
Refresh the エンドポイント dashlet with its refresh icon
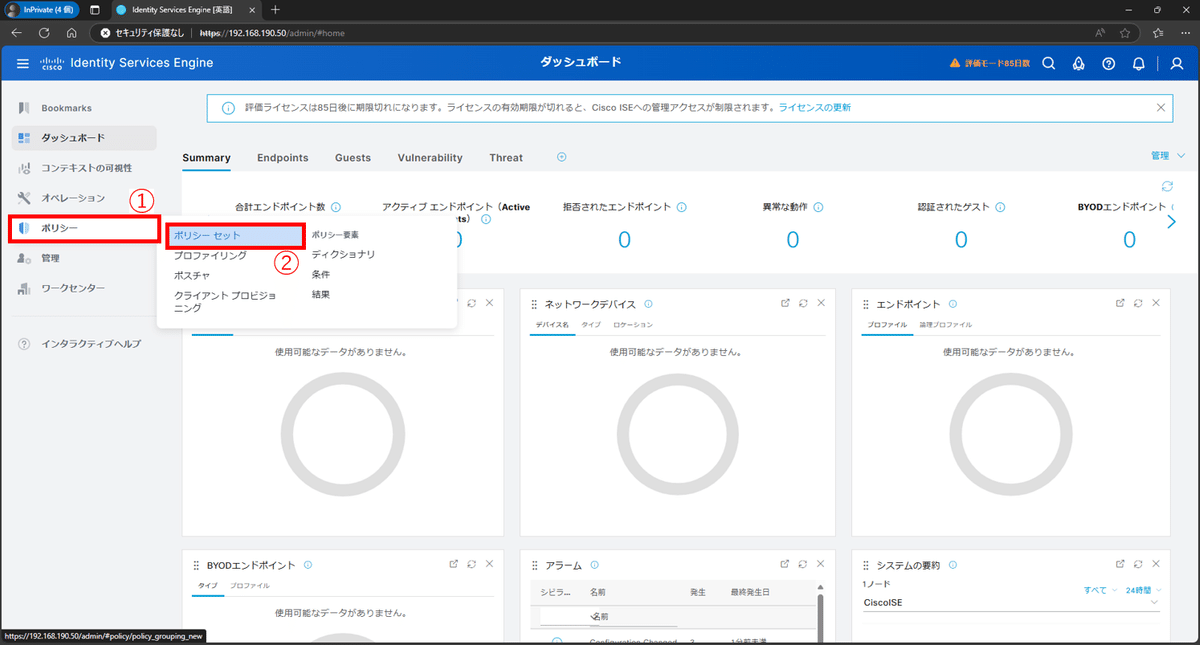(1138, 301)
